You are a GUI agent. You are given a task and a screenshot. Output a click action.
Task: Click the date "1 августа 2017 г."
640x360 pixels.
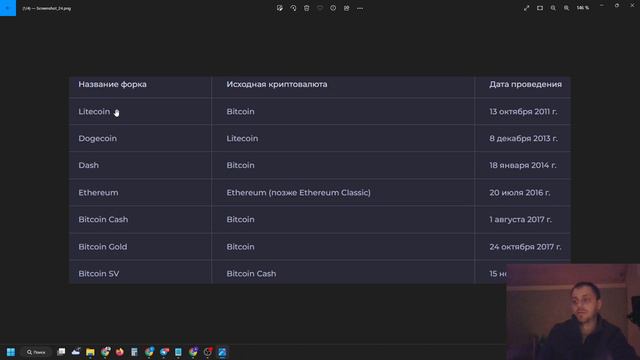click(520, 220)
